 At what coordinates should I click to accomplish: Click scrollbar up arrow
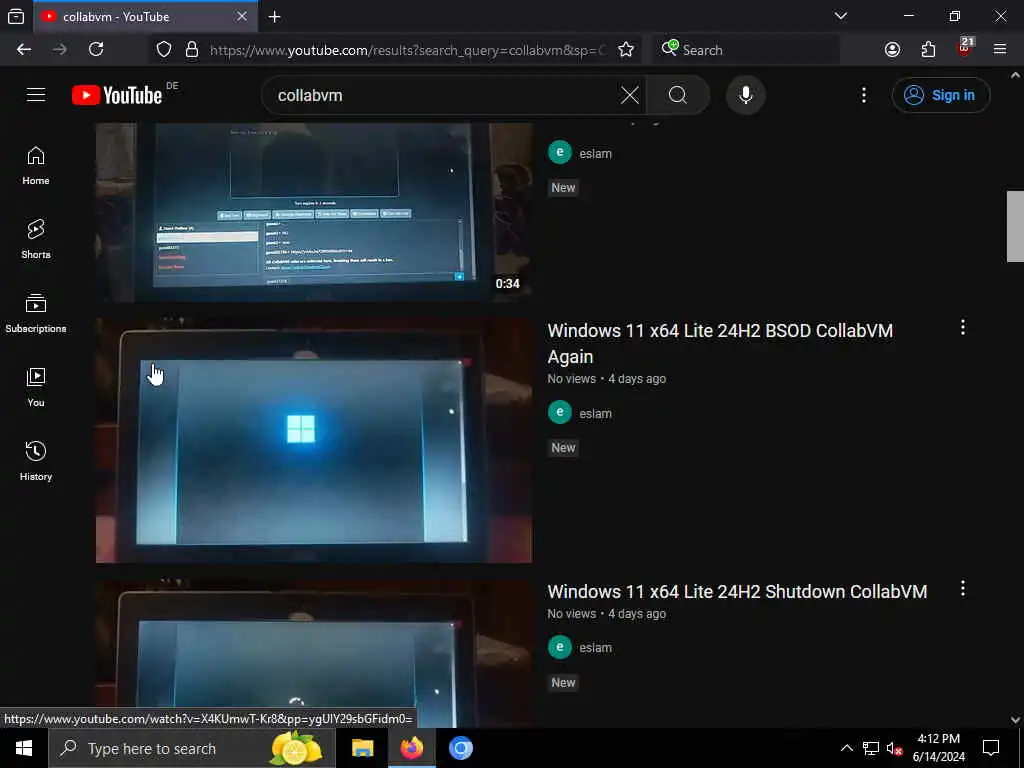point(1015,75)
